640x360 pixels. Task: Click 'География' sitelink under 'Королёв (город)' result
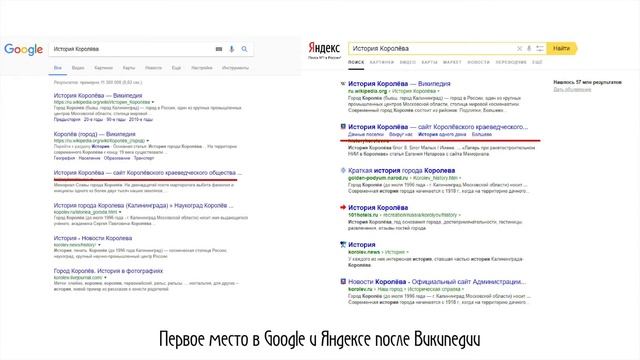pos(64,158)
